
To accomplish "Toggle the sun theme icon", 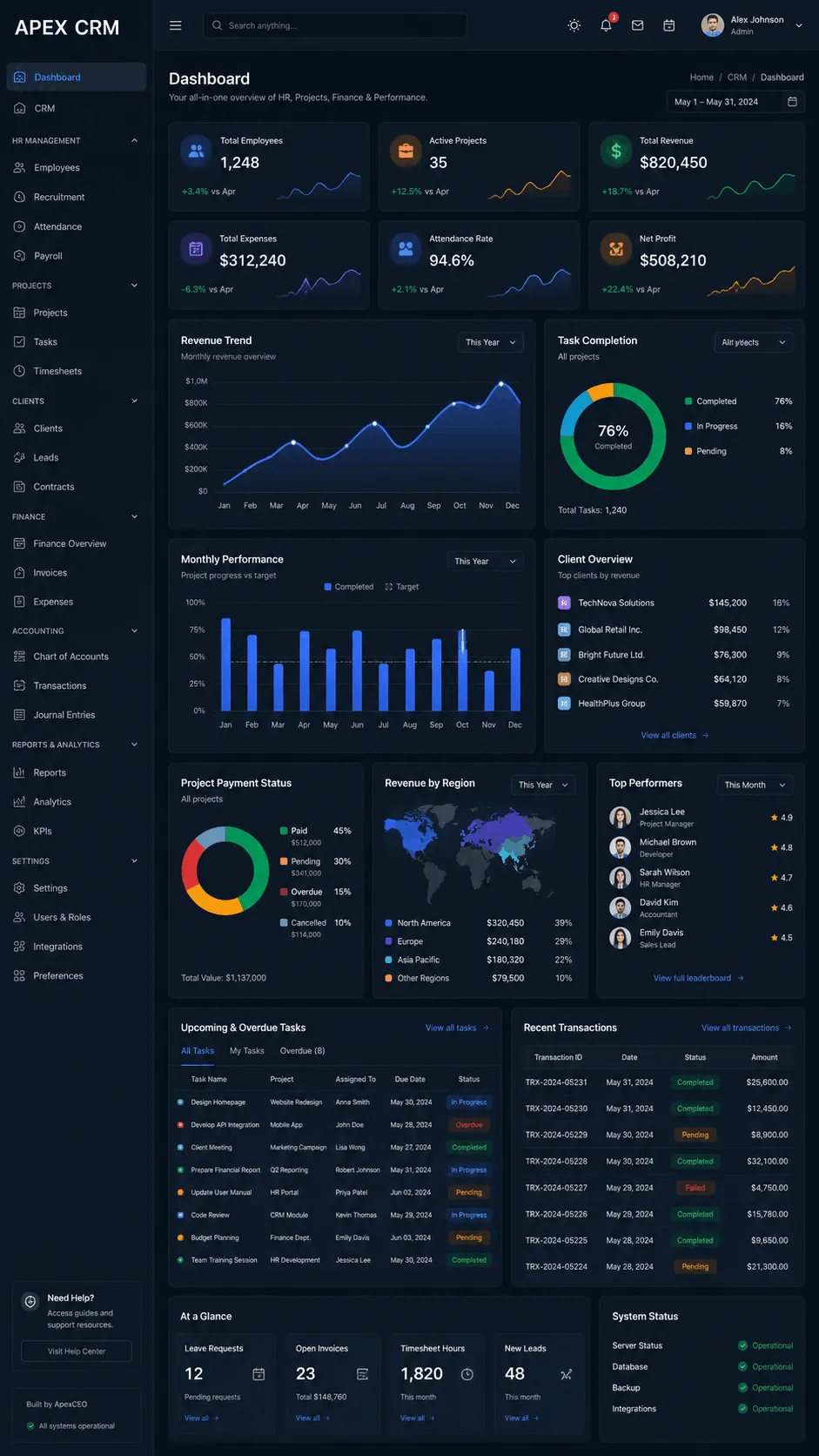I will (x=574, y=25).
